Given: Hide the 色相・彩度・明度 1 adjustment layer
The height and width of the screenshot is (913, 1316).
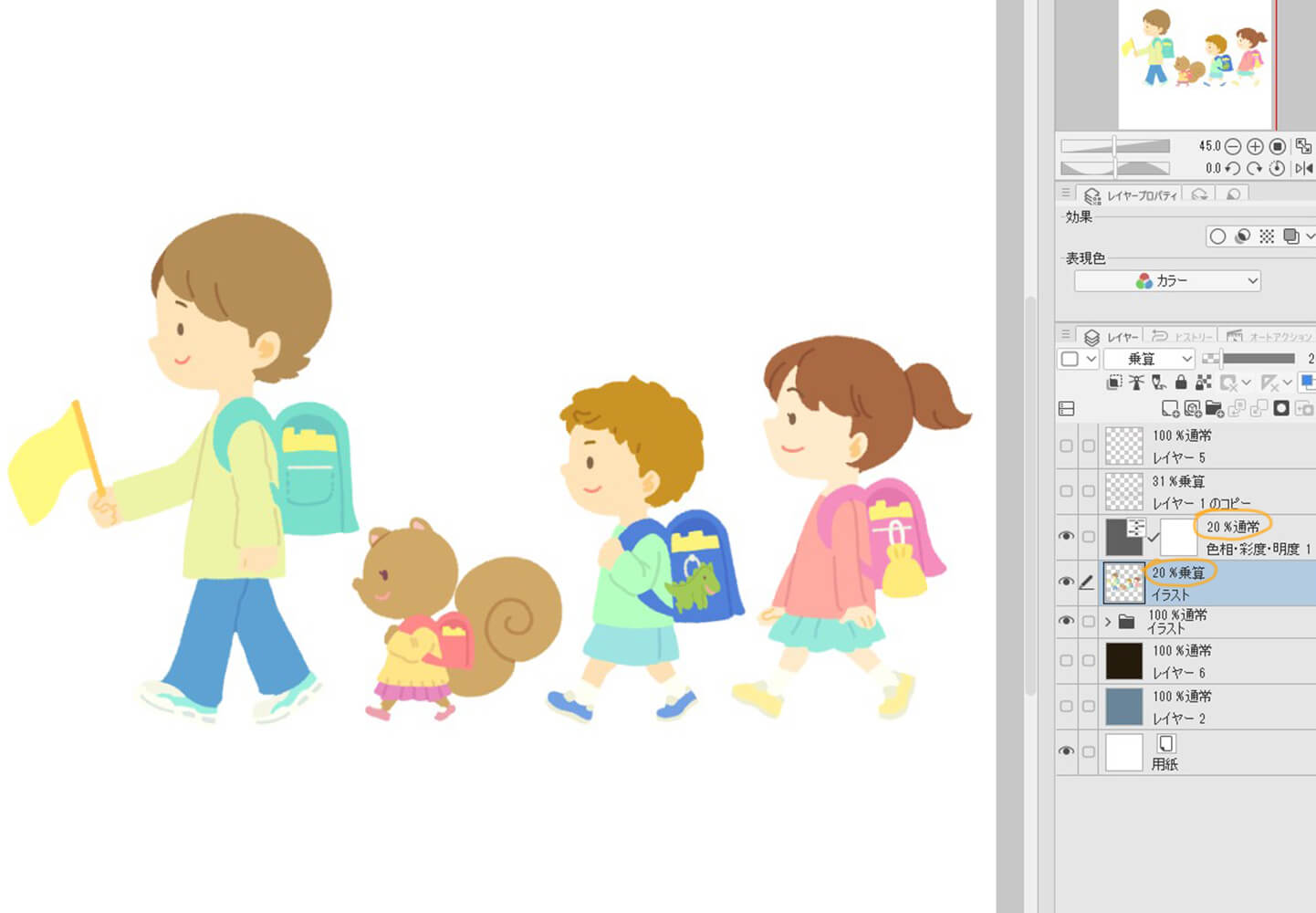Looking at the screenshot, I should [x=1066, y=536].
